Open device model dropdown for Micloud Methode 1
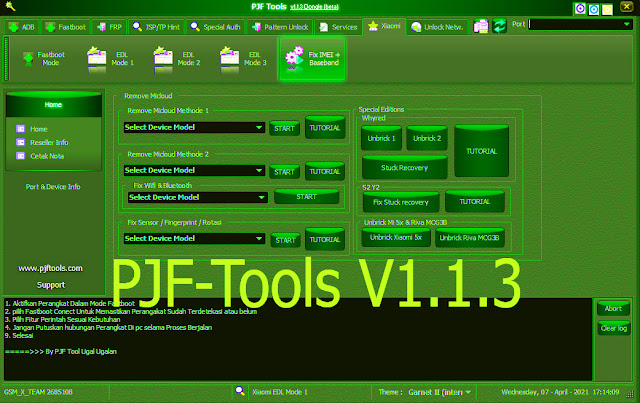The image size is (640, 403). coord(194,127)
